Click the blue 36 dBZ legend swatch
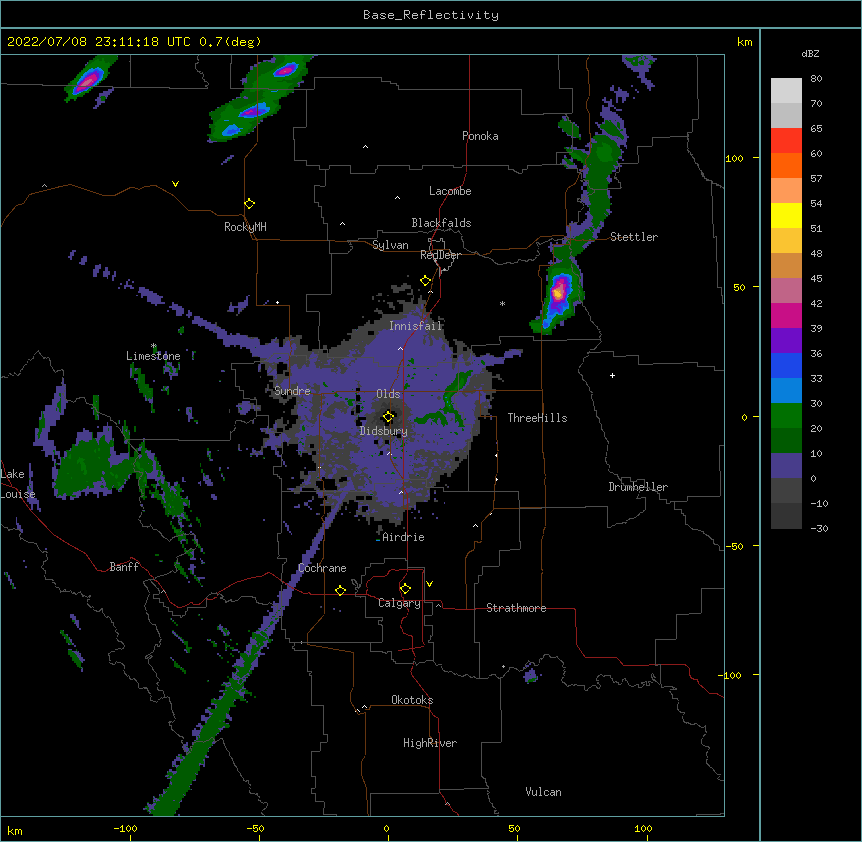Image resolution: width=862 pixels, height=842 pixels. coord(786,365)
